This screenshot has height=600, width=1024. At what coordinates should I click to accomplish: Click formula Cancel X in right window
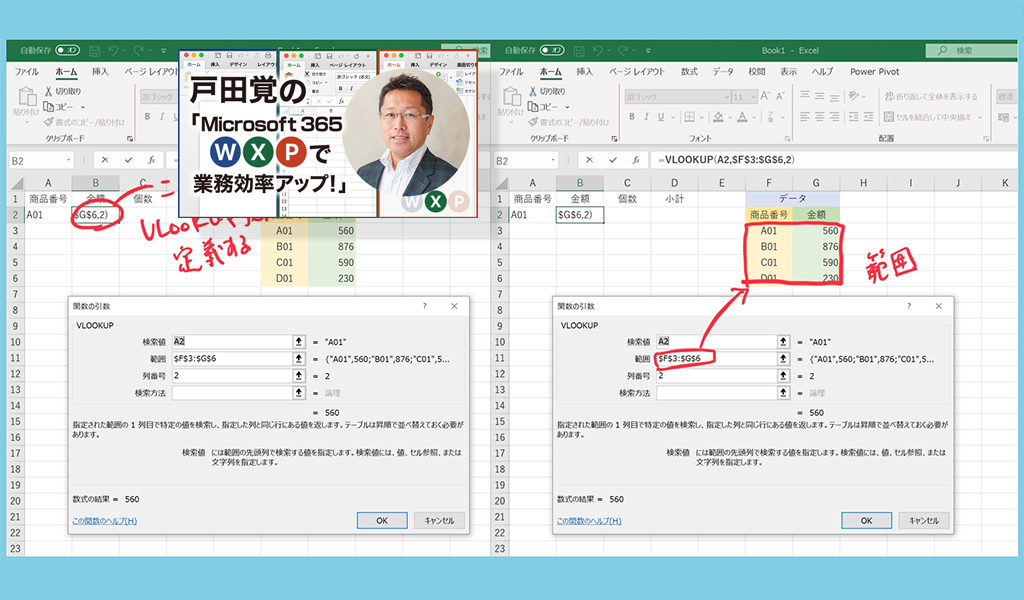tap(589, 160)
